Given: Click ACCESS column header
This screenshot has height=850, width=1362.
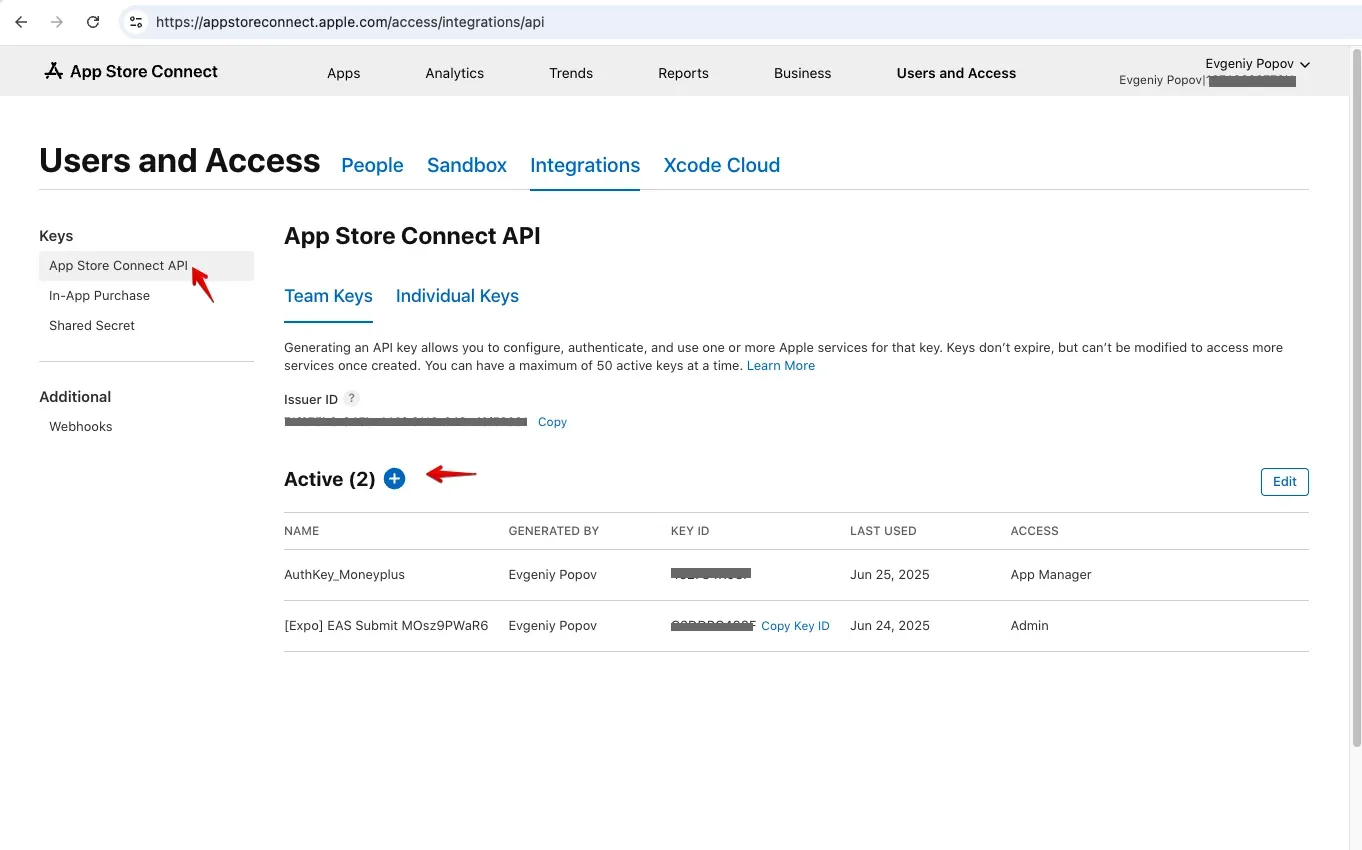Looking at the screenshot, I should [x=1034, y=531].
